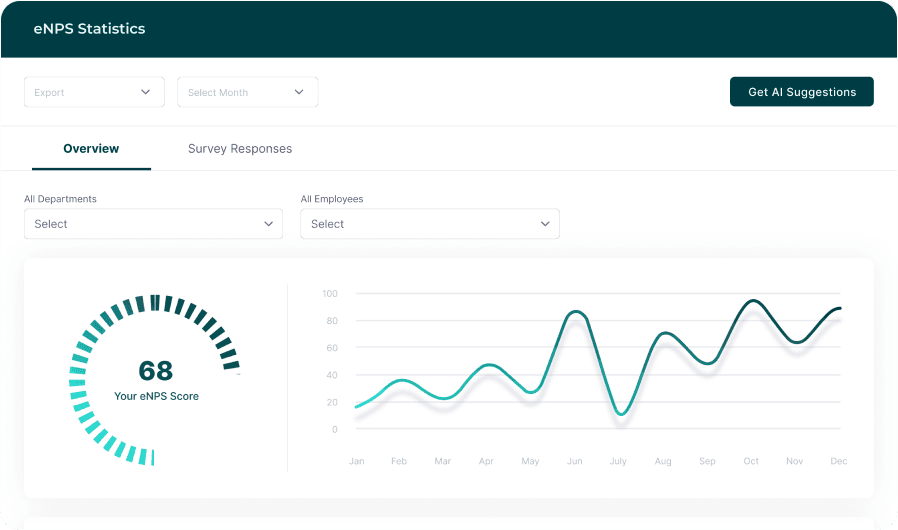Select the Dec label on chart axis

838,461
